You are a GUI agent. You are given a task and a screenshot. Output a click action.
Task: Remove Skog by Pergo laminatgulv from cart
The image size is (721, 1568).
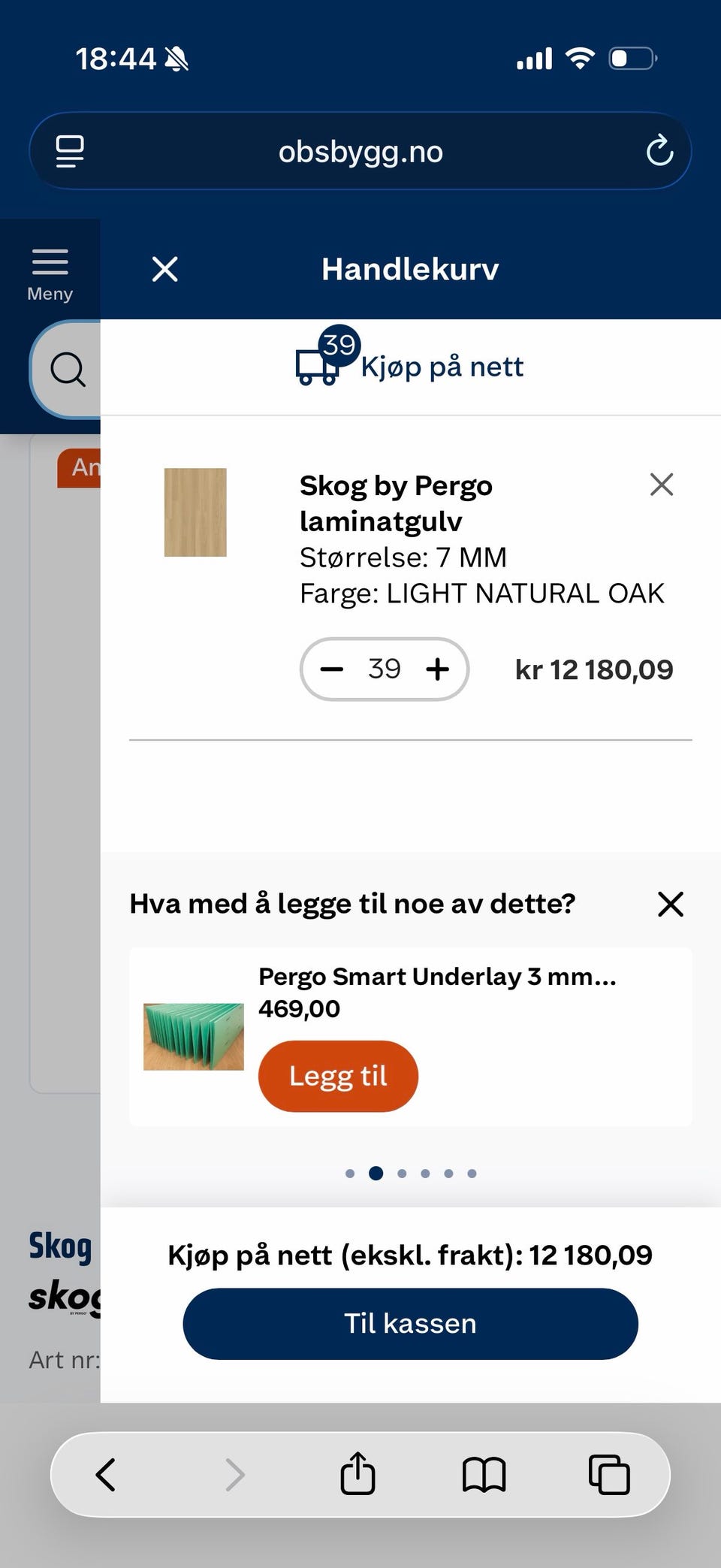click(x=662, y=485)
